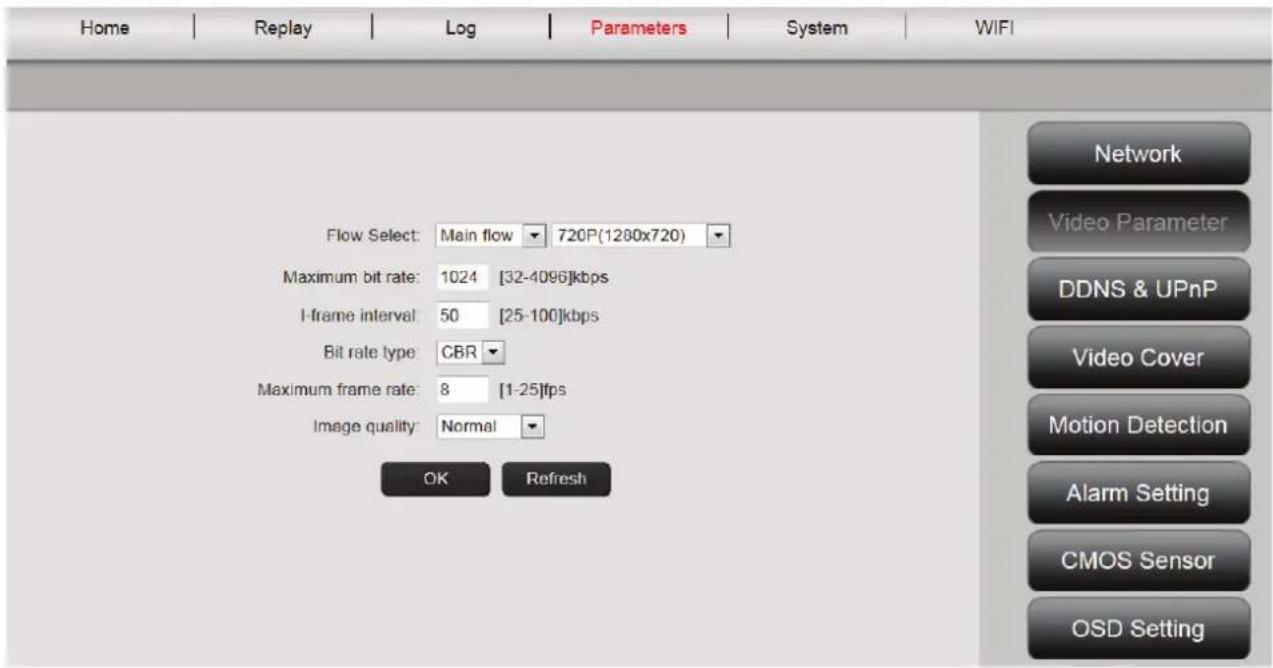Open DDNS & UPnP settings
1273x668 pixels.
pyautogui.click(x=1138, y=290)
